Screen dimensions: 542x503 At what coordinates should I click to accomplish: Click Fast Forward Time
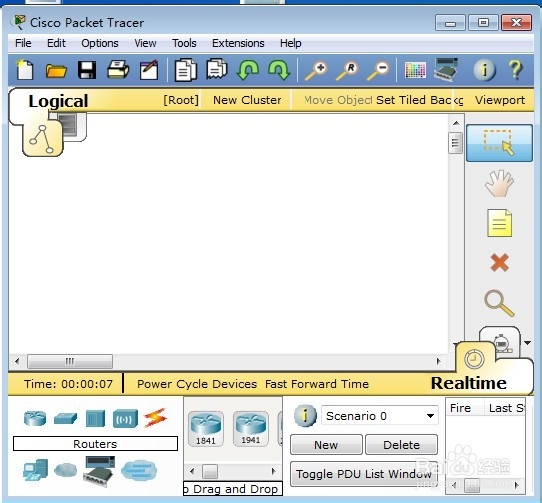317,384
